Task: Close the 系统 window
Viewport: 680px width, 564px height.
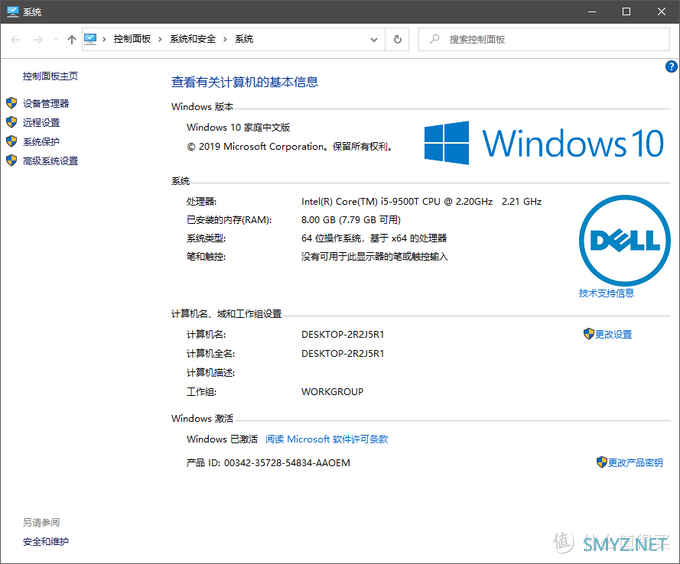Action: coord(661,12)
